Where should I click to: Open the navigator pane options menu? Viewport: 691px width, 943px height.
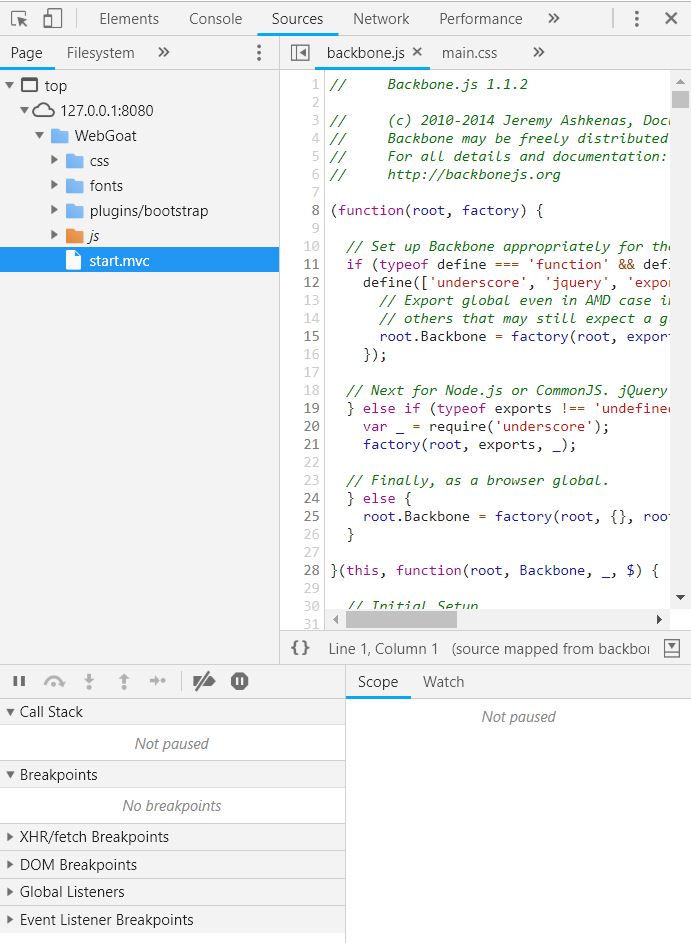click(259, 52)
